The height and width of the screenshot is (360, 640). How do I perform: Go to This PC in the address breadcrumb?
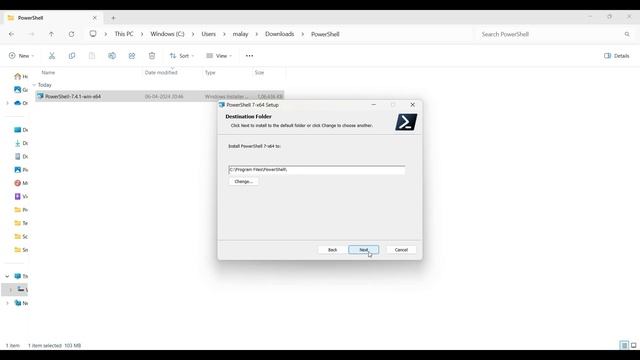pyautogui.click(x=124, y=34)
